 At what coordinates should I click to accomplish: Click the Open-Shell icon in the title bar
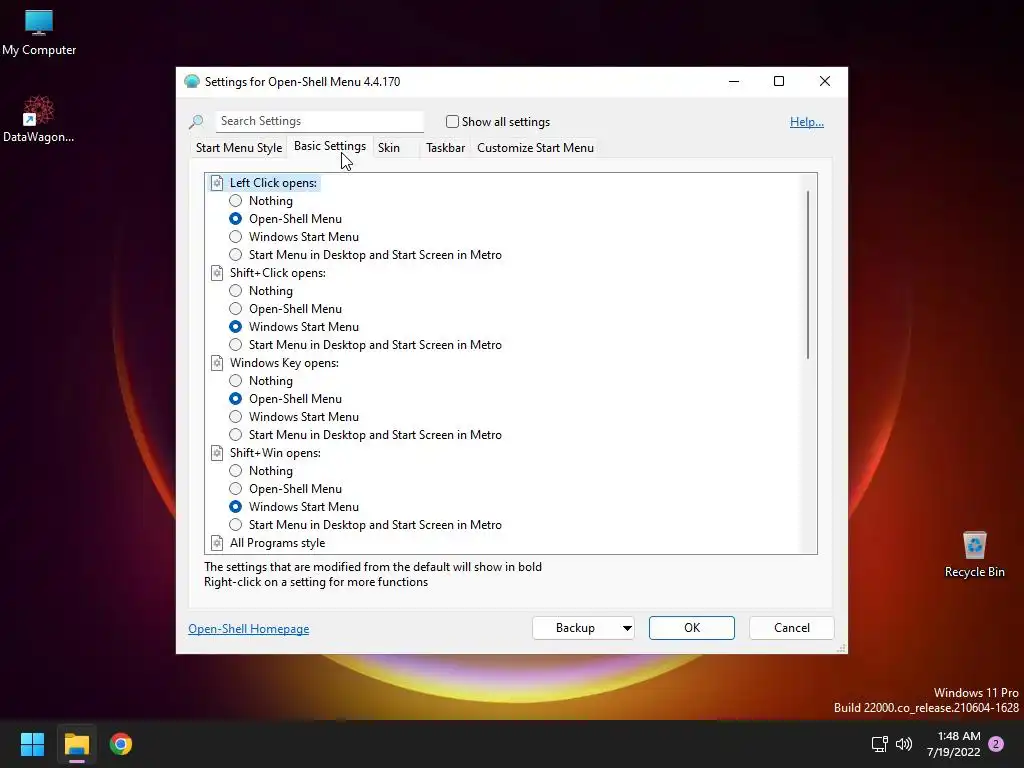[191, 82]
